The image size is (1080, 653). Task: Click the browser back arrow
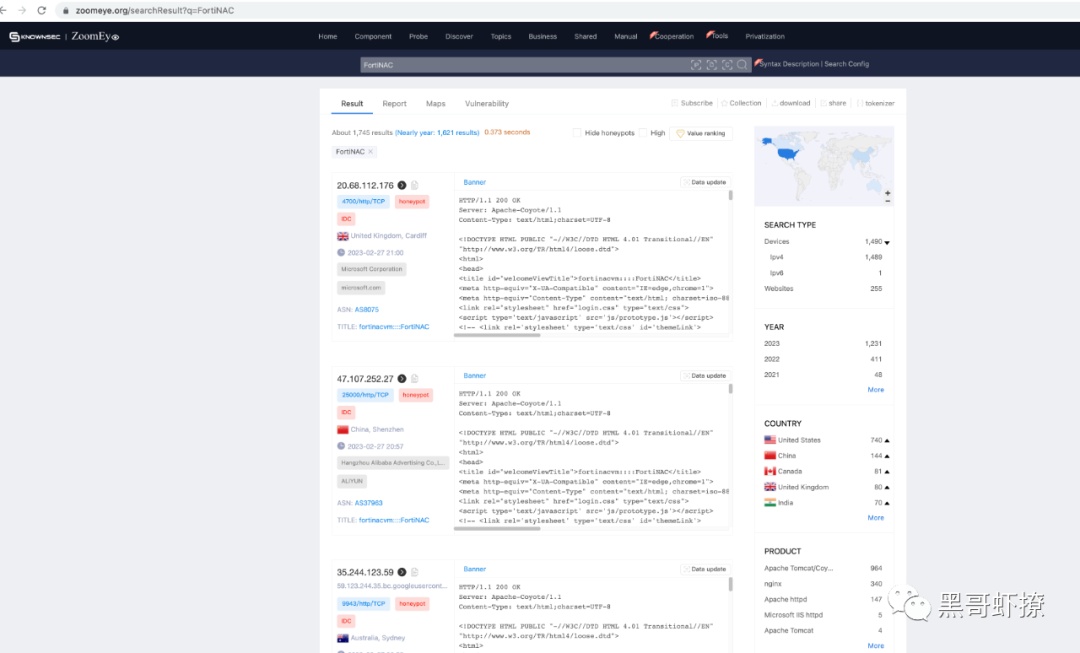tap(3, 10)
